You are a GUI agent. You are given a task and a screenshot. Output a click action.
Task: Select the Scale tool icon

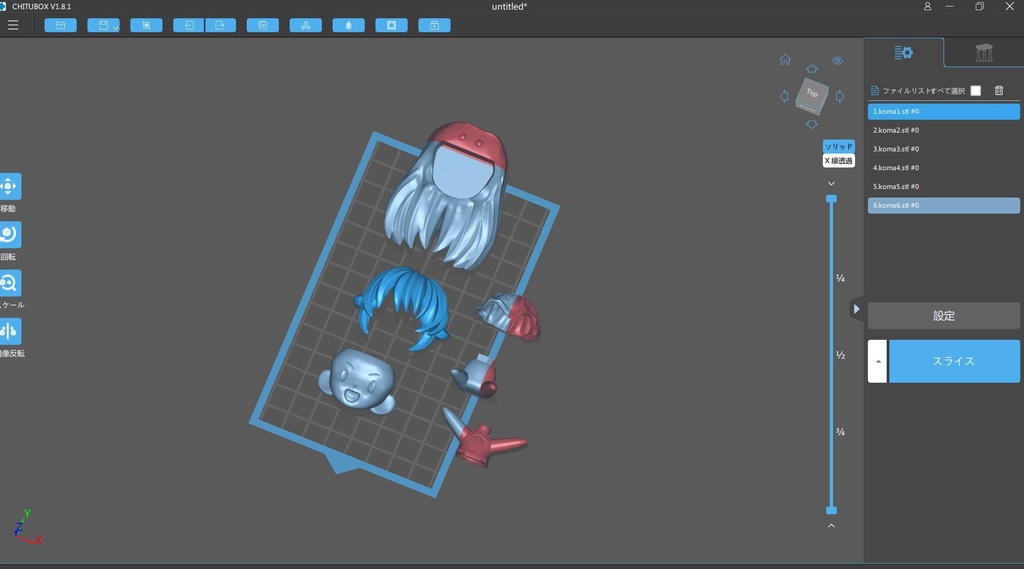9,283
